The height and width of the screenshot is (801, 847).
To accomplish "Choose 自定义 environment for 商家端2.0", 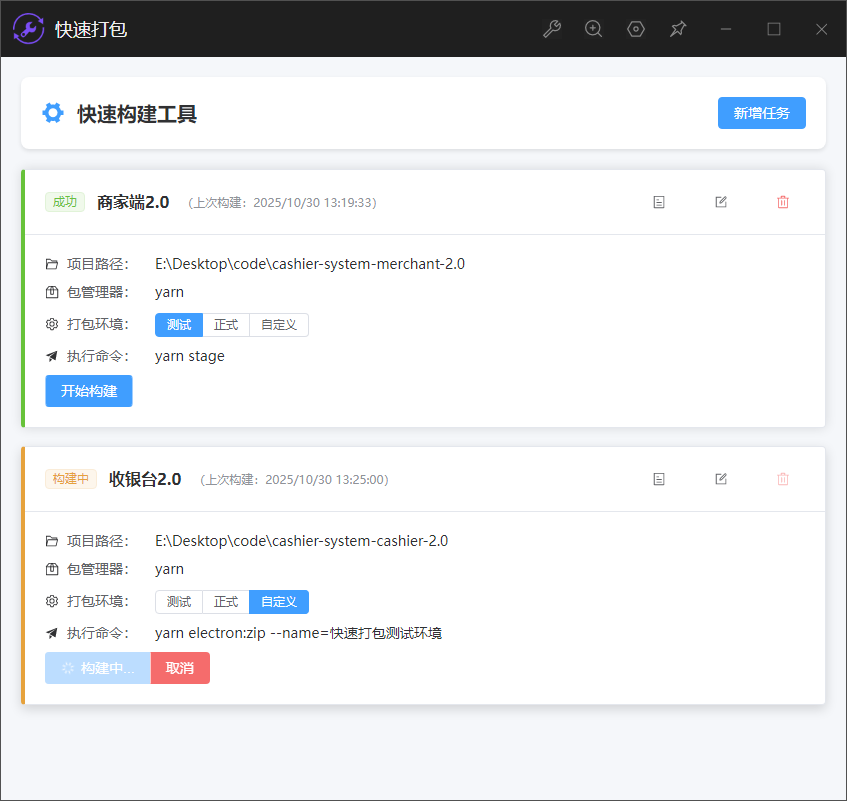I will 279,325.
